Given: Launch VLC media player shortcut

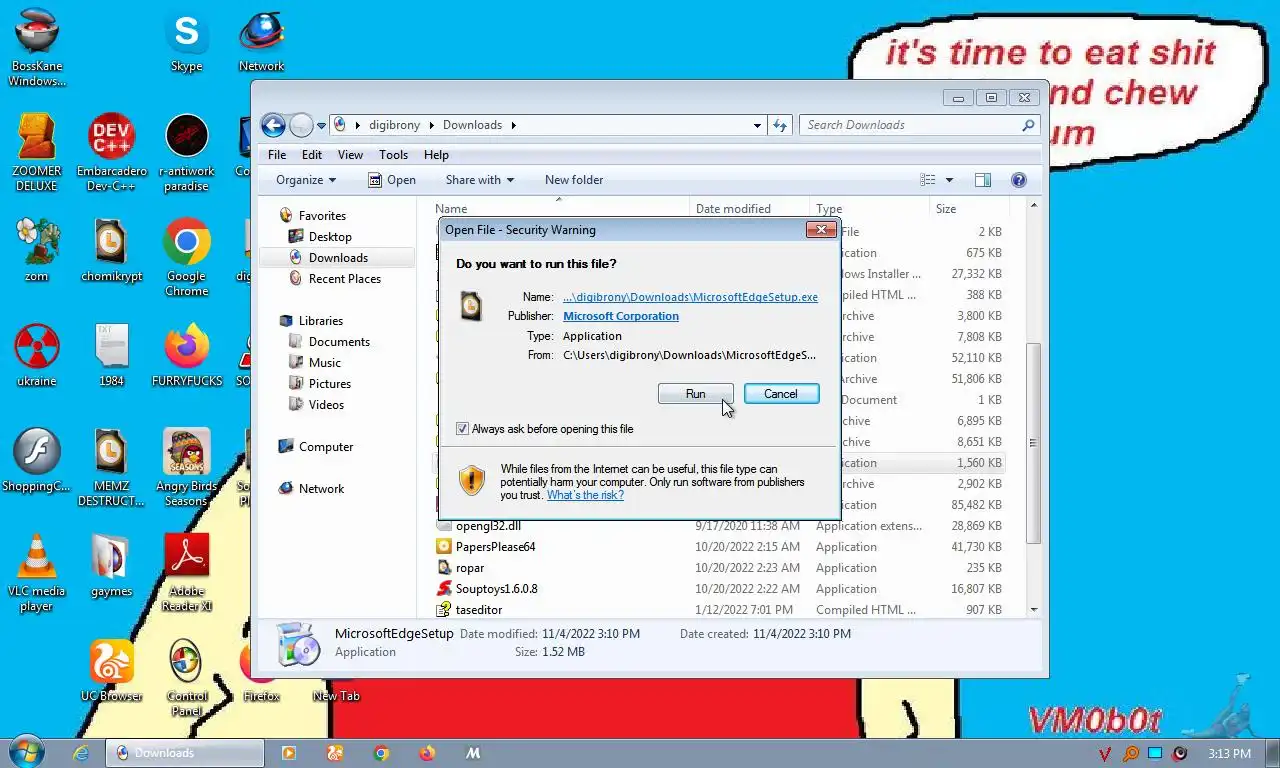Looking at the screenshot, I should click(37, 572).
